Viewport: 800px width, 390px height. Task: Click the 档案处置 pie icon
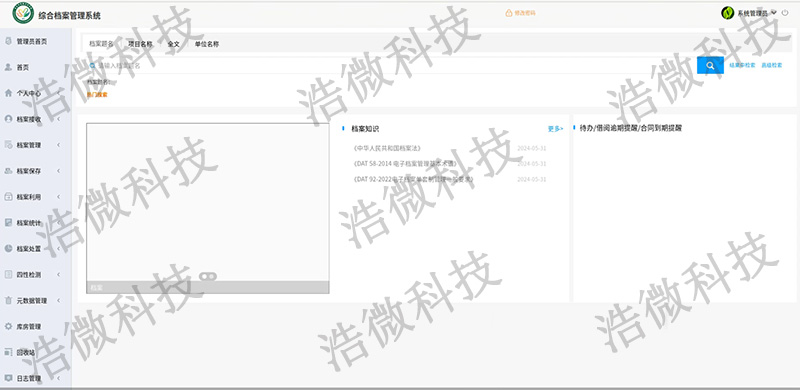[8, 249]
